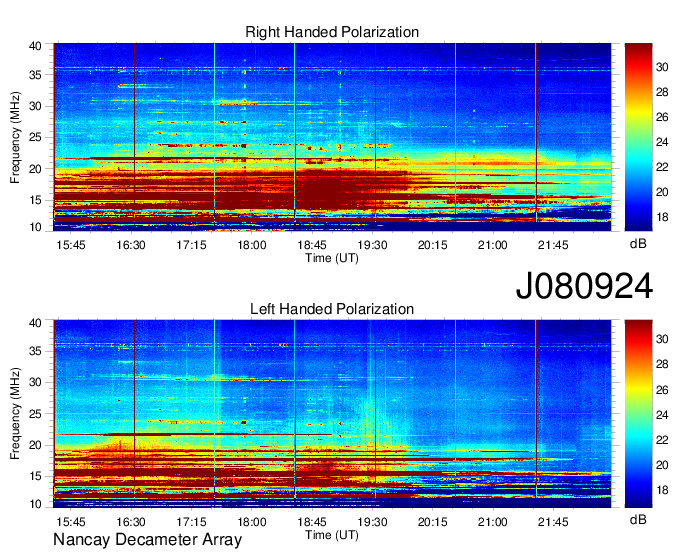The height and width of the screenshot is (552, 680).
Task: Click the 20 MHz tick on the Left Handed plot
Action: 35,445
